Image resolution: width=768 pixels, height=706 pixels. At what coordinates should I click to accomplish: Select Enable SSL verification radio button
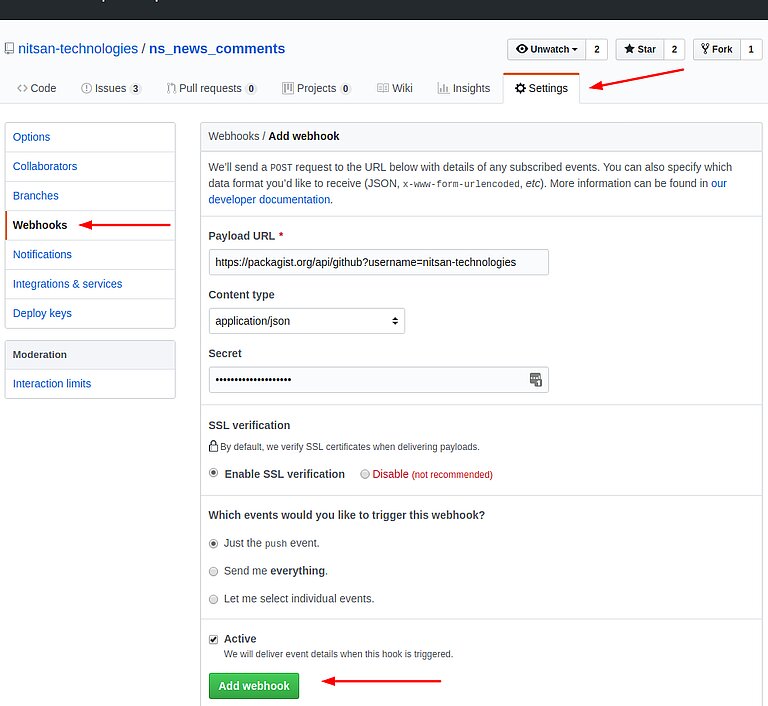click(214, 473)
